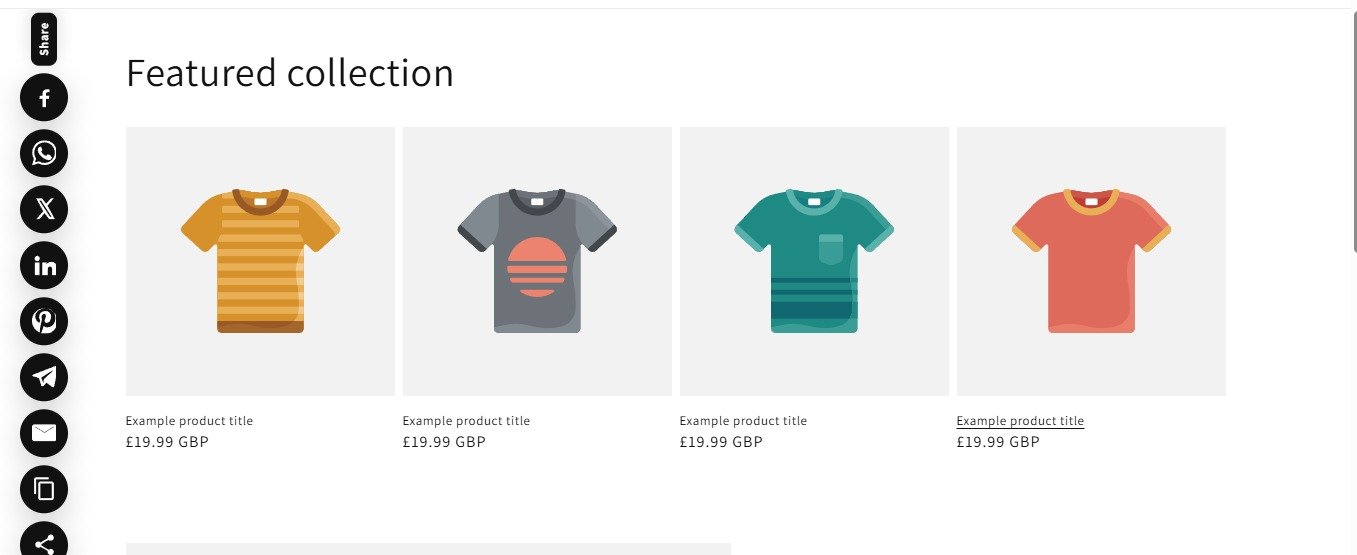Open more sharing options icon
Image resolution: width=1357 pixels, height=555 pixels.
[x=44, y=540]
